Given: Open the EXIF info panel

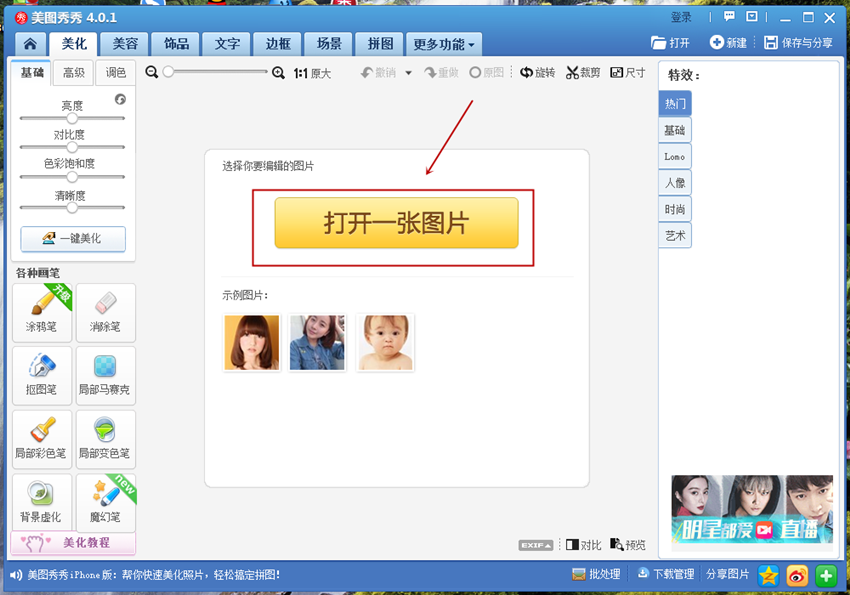Looking at the screenshot, I should pos(536,545).
